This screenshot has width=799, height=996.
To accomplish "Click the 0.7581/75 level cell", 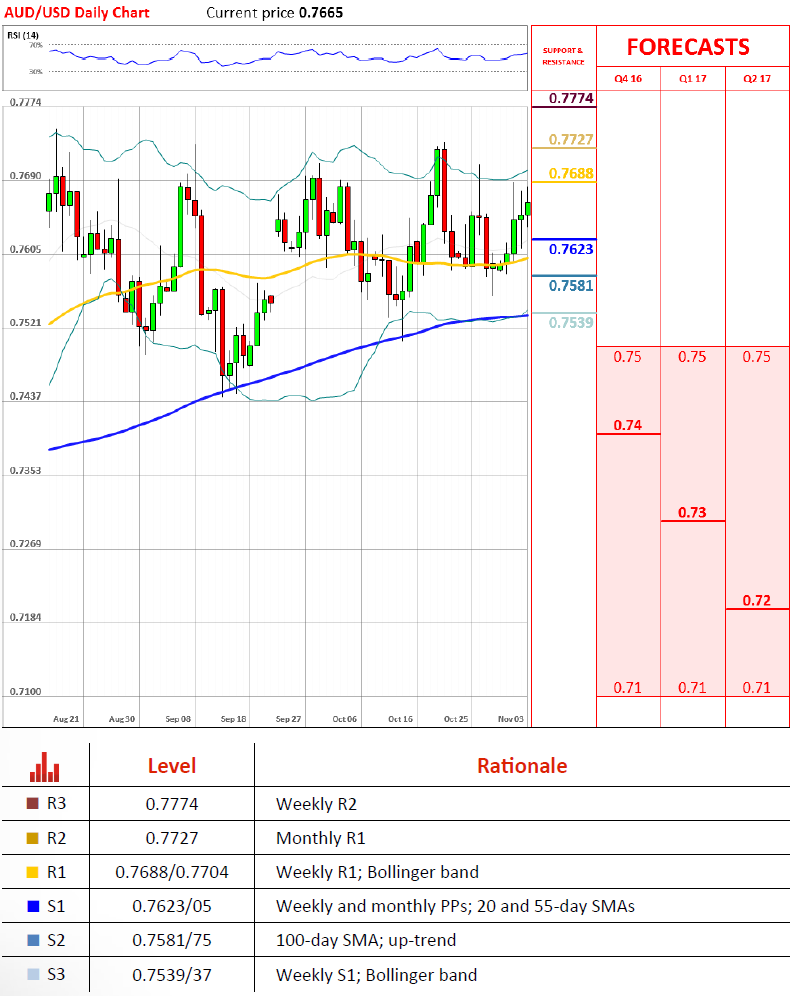I will click(x=172, y=940).
